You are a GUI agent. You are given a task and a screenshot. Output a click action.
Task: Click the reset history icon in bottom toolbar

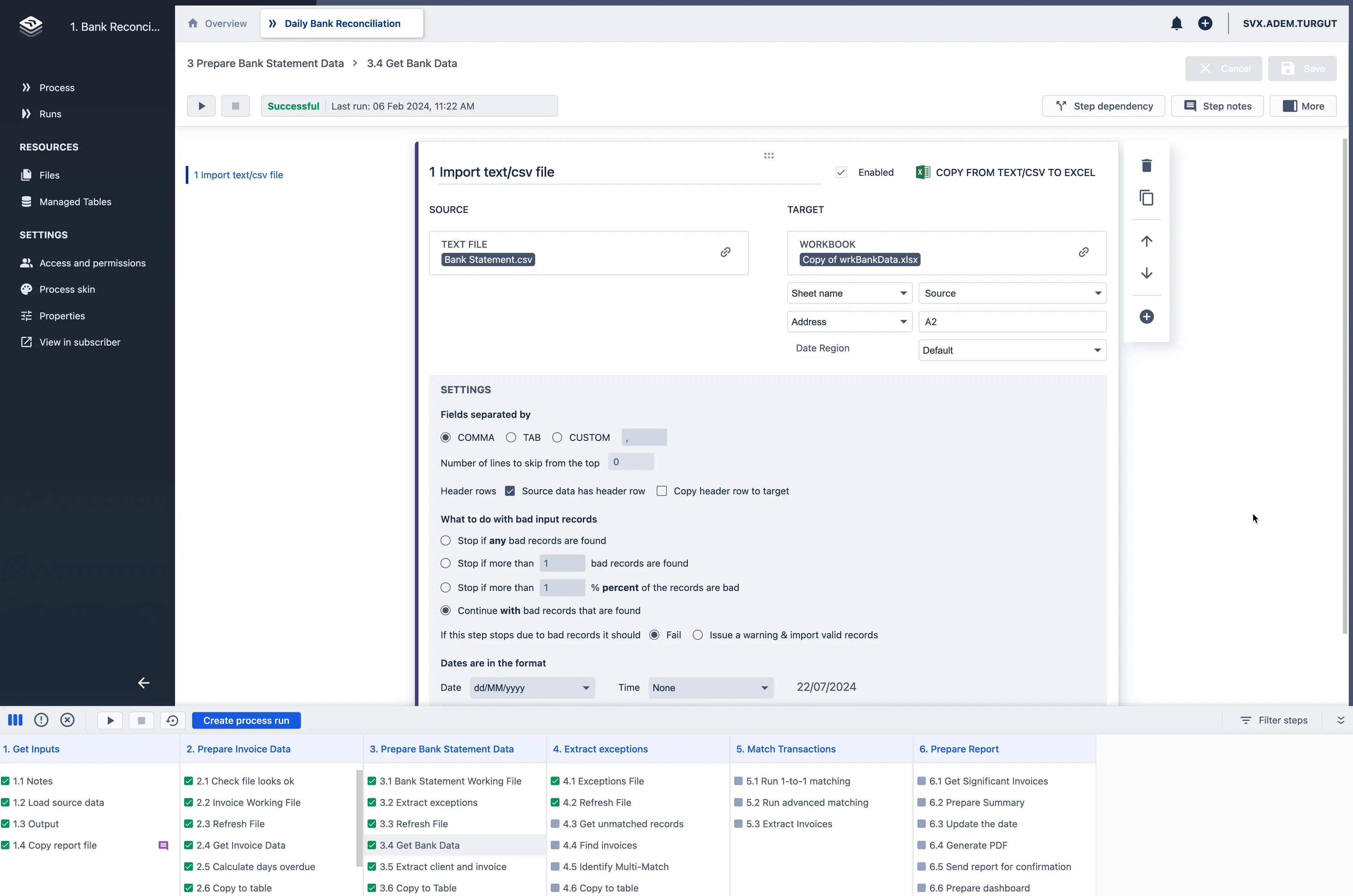172,721
